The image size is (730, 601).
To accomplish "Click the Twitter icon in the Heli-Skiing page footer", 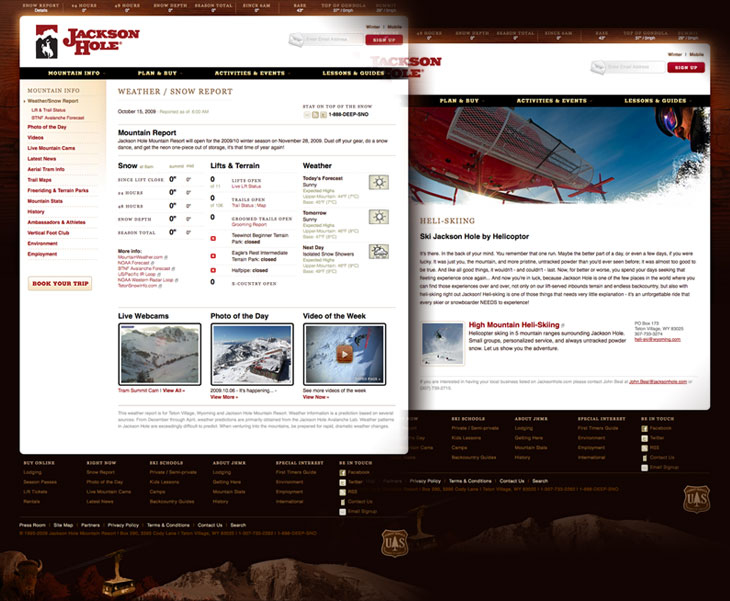I will [644, 438].
